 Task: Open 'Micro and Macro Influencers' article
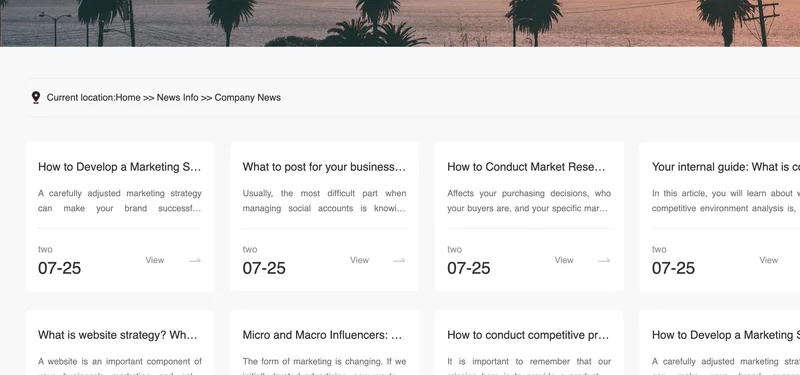[324, 335]
